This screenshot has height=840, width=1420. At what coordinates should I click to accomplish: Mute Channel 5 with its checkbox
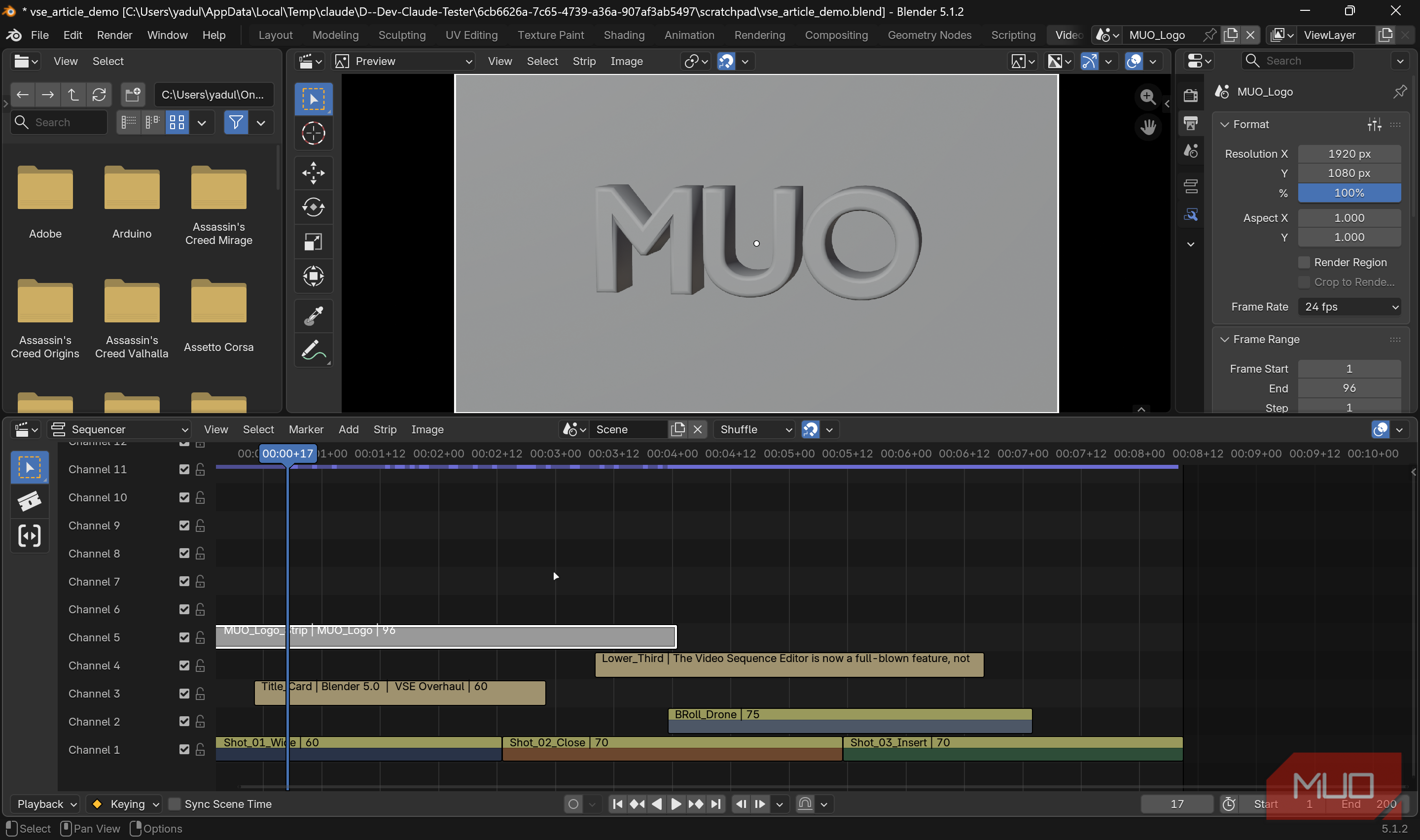(184, 637)
